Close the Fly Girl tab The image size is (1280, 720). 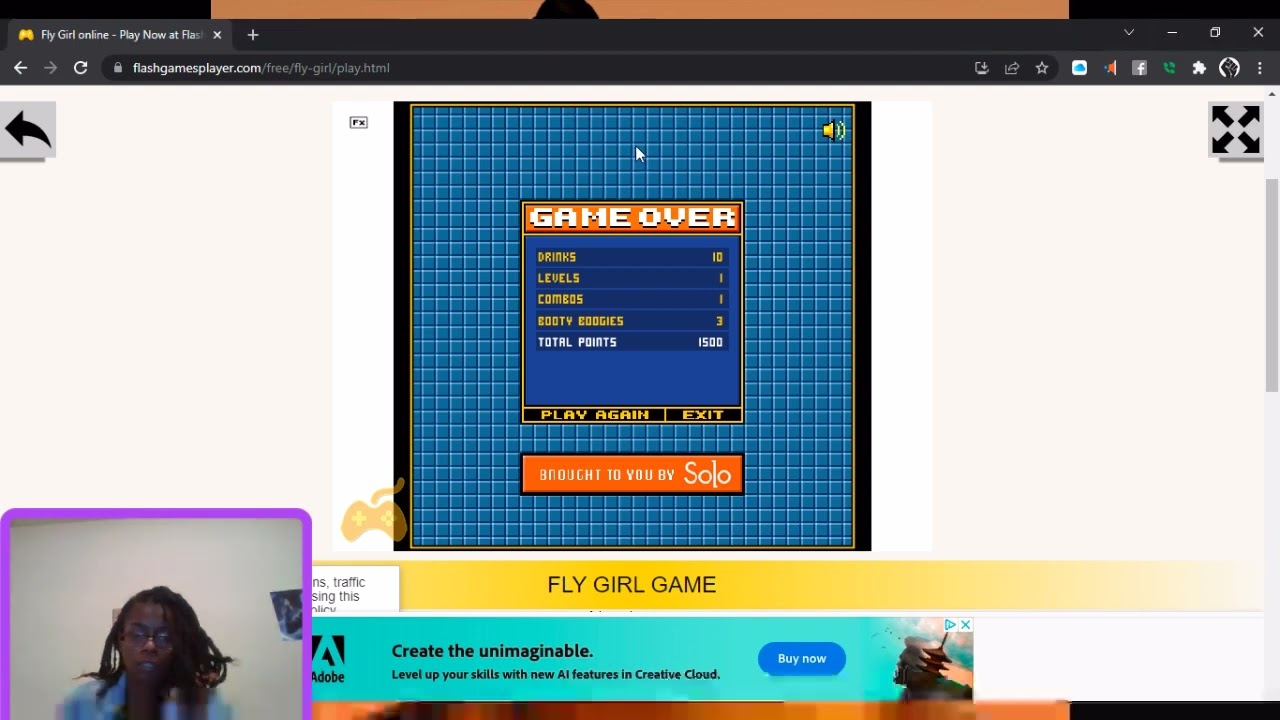click(217, 35)
